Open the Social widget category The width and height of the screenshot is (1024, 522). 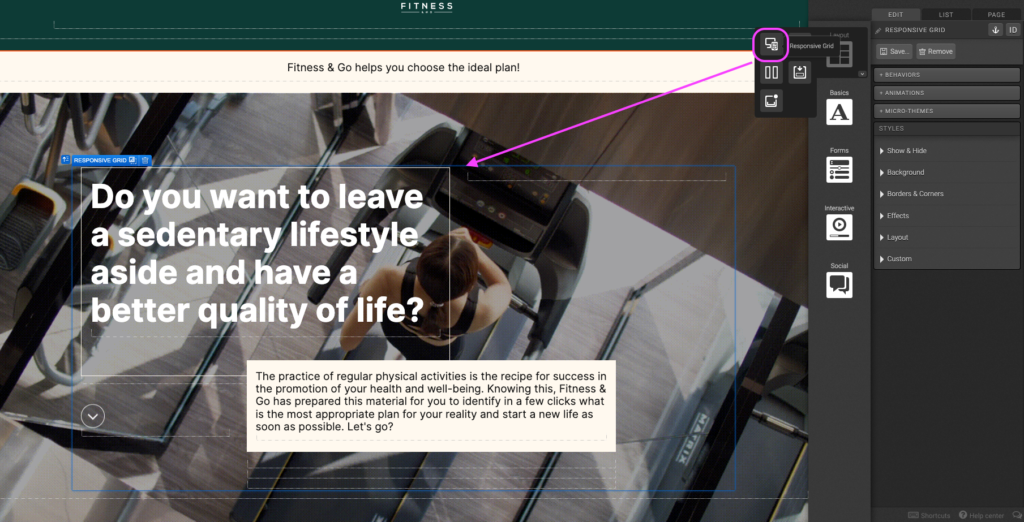click(x=839, y=285)
